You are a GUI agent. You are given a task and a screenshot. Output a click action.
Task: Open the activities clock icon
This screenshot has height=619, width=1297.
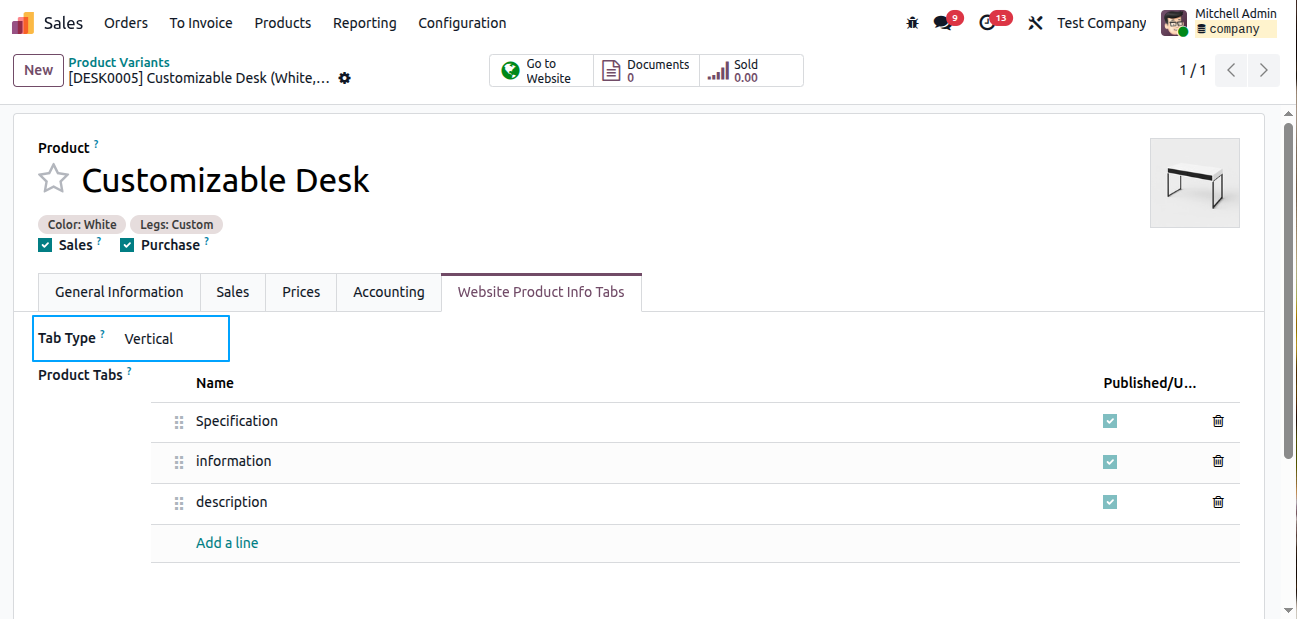pyautogui.click(x=987, y=23)
